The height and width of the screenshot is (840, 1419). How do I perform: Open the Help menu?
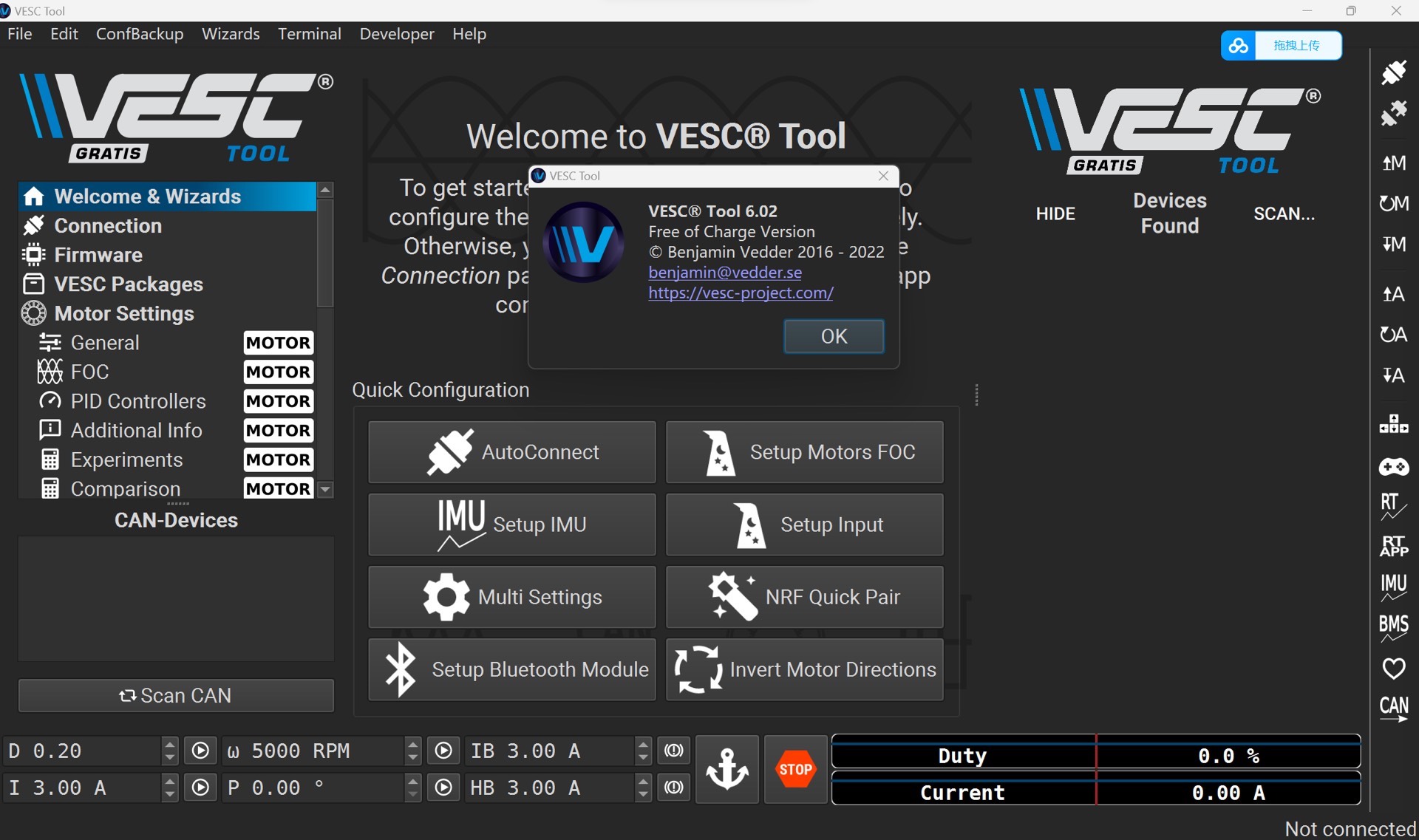pos(469,34)
